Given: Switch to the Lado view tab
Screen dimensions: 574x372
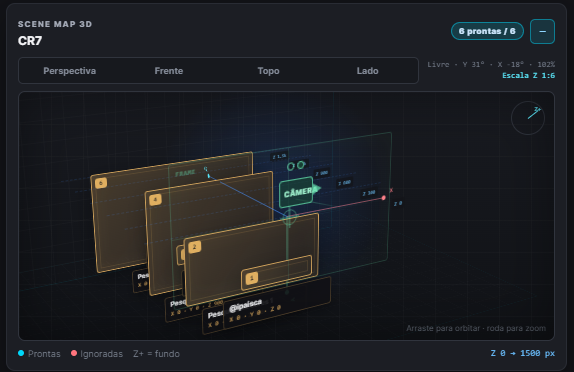Looking at the screenshot, I should click(x=368, y=71).
